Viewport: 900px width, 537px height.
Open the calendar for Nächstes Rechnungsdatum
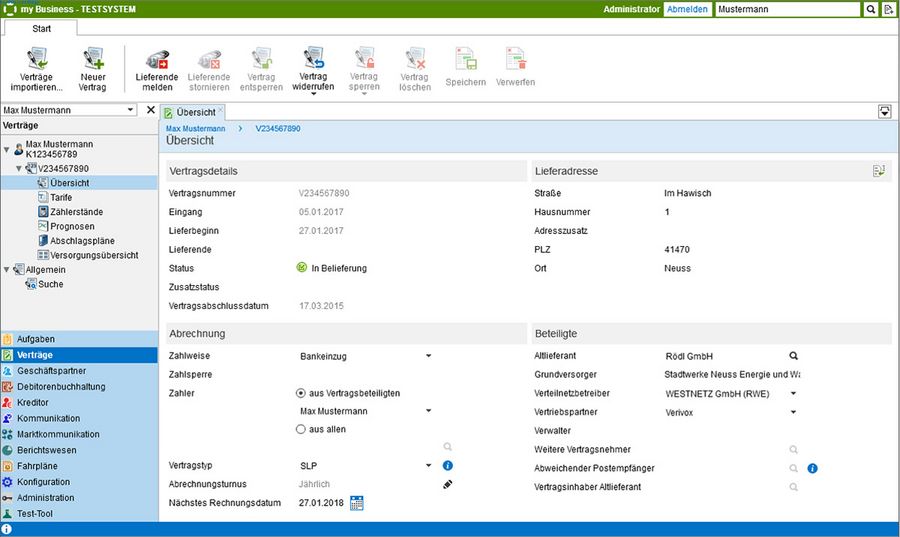[x=356, y=503]
